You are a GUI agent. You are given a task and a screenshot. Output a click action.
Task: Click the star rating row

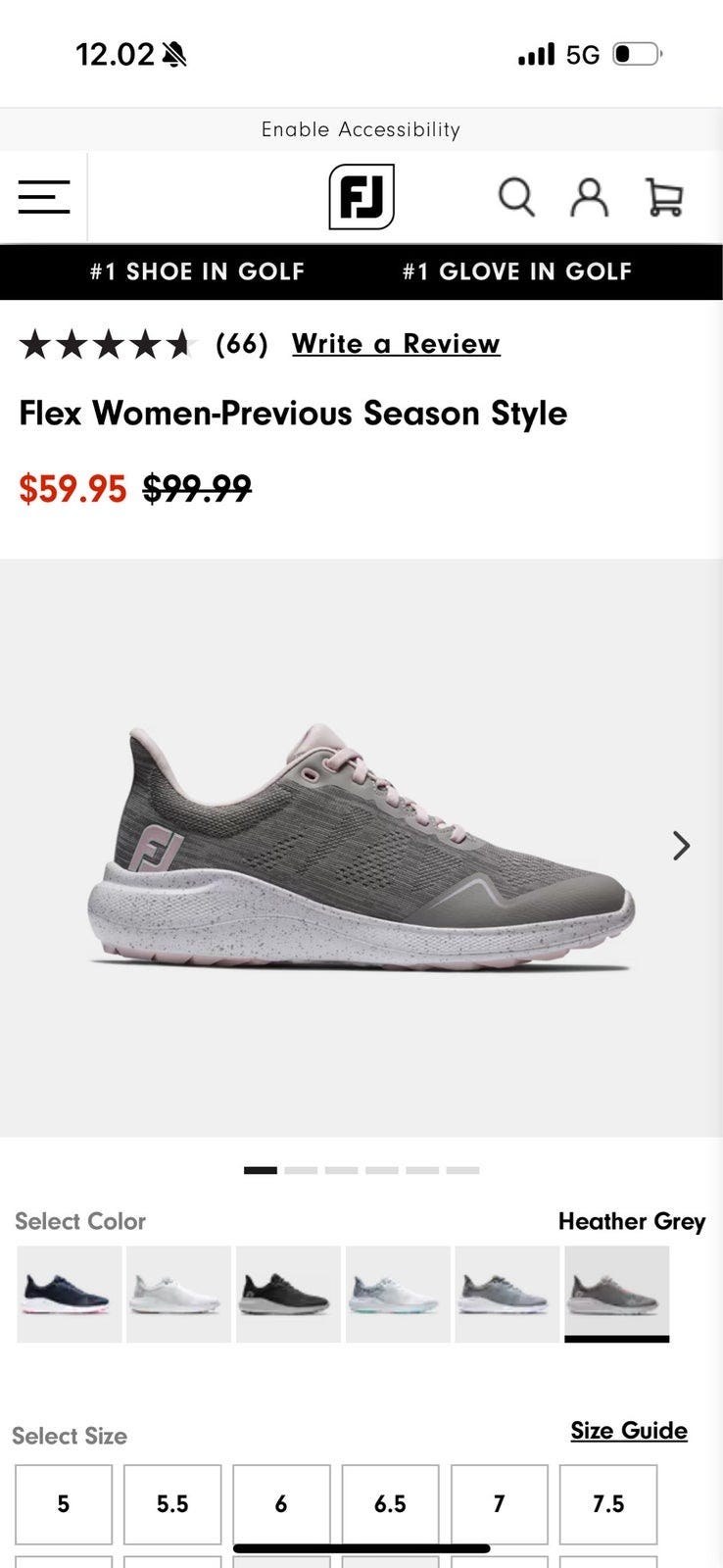[106, 344]
